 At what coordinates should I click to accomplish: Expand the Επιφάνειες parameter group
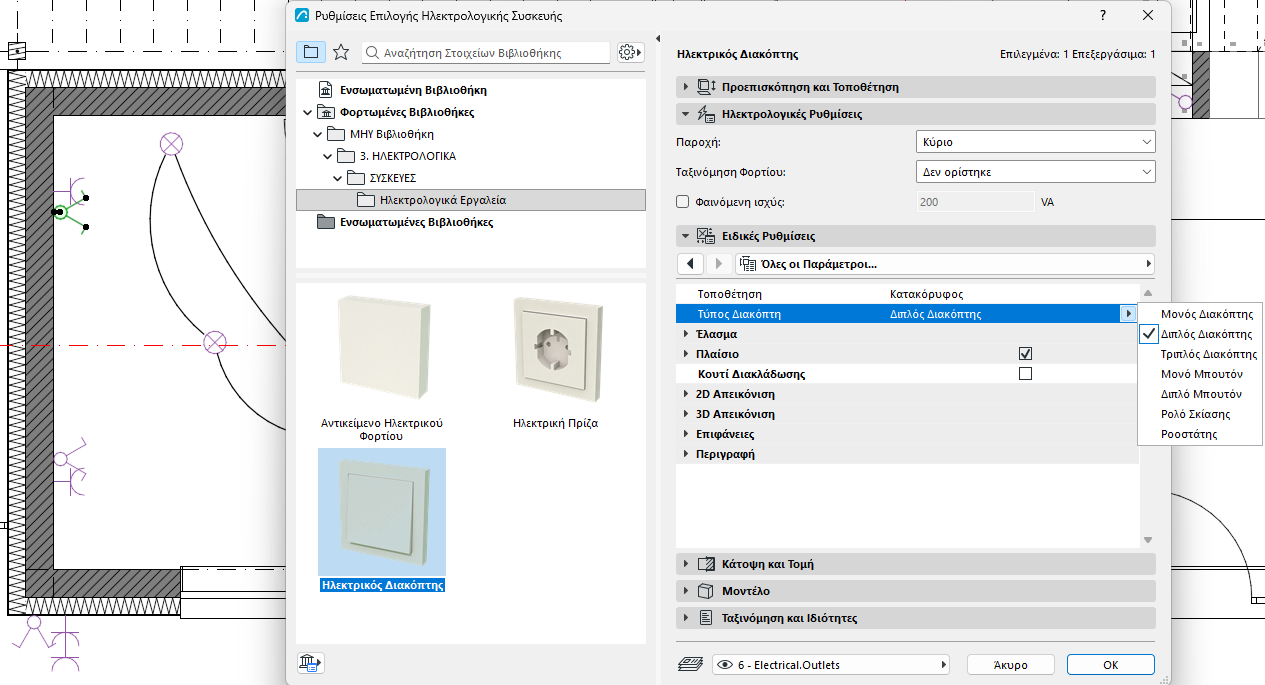(685, 434)
